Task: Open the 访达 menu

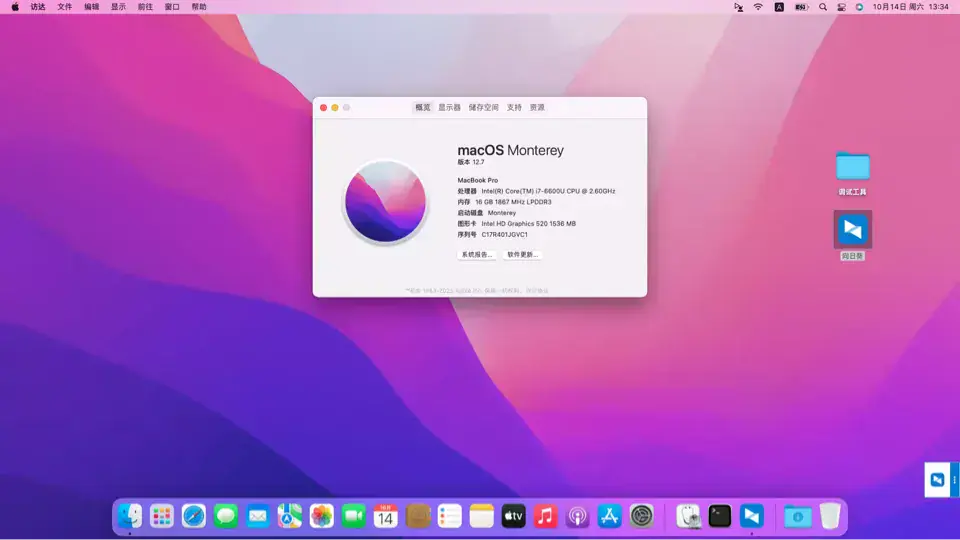Action: coord(38,7)
